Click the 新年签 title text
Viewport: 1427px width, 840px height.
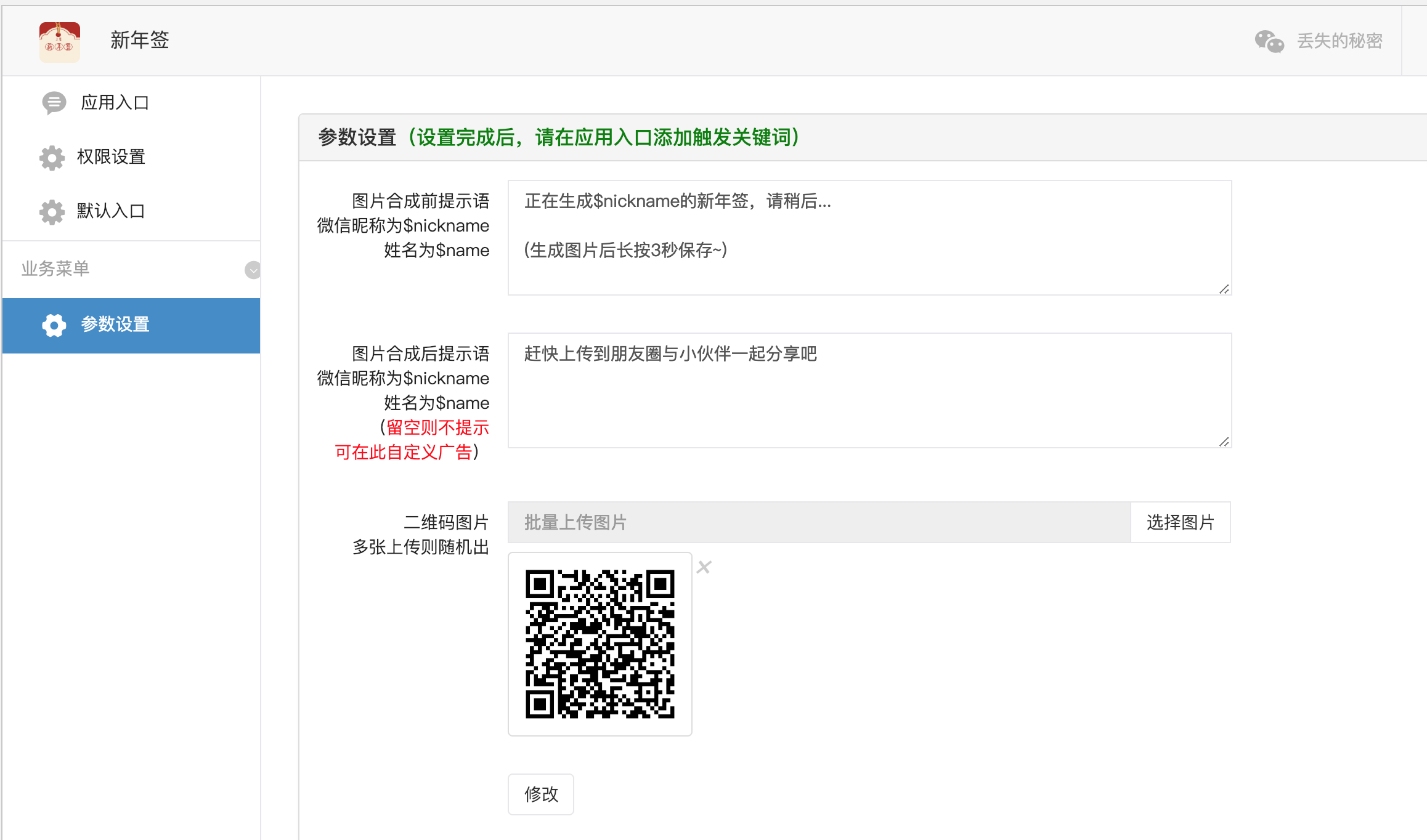coord(140,40)
